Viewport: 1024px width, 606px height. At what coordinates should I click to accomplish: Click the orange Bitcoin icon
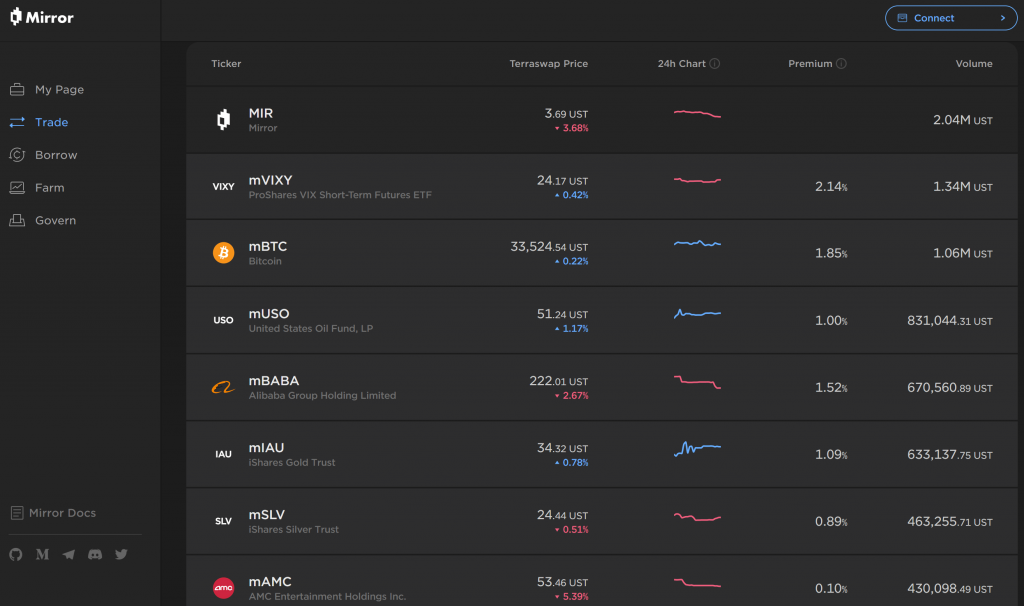coord(223,252)
